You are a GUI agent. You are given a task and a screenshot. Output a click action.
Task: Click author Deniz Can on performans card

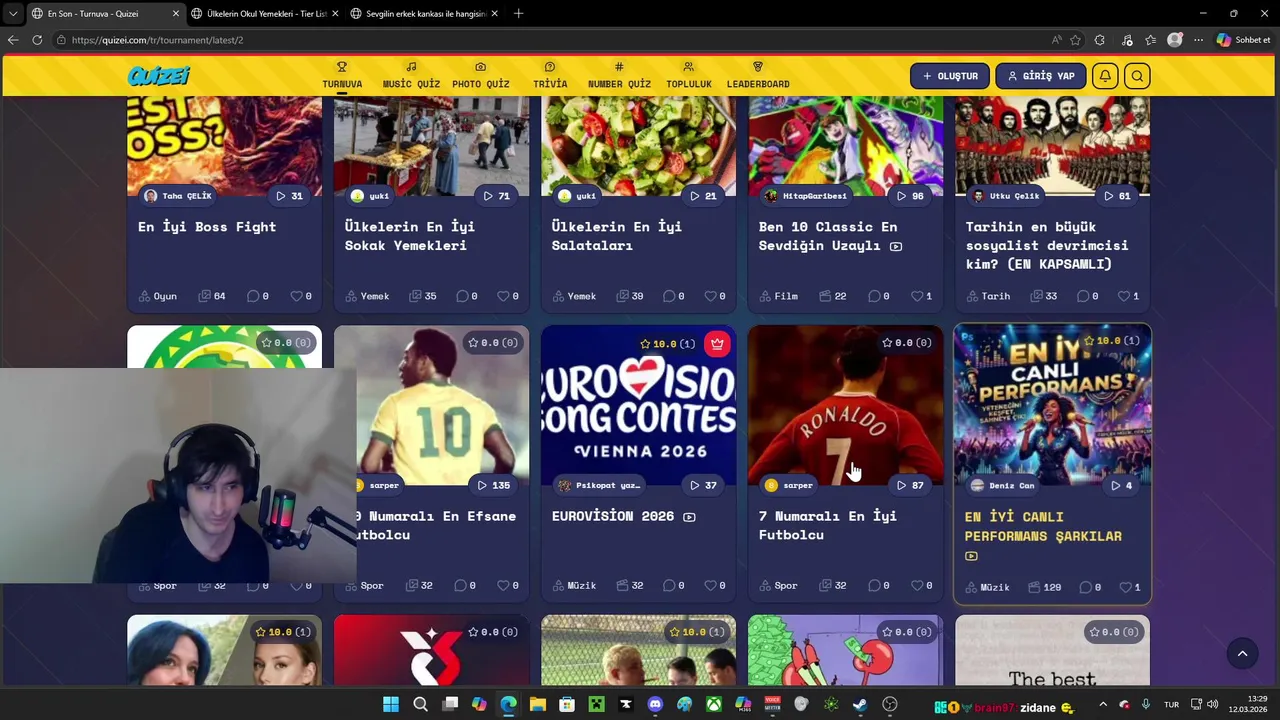[x=1003, y=485]
